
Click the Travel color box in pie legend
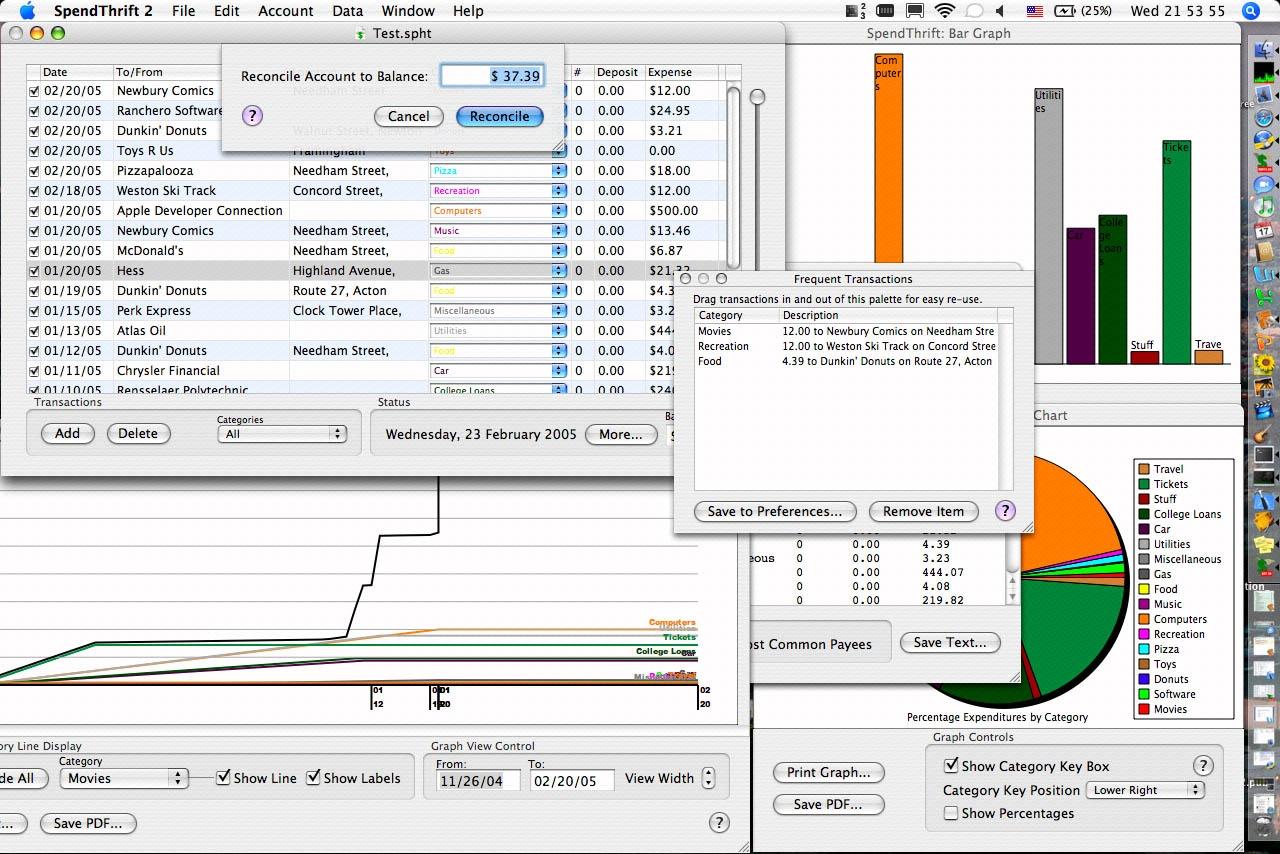(1143, 469)
